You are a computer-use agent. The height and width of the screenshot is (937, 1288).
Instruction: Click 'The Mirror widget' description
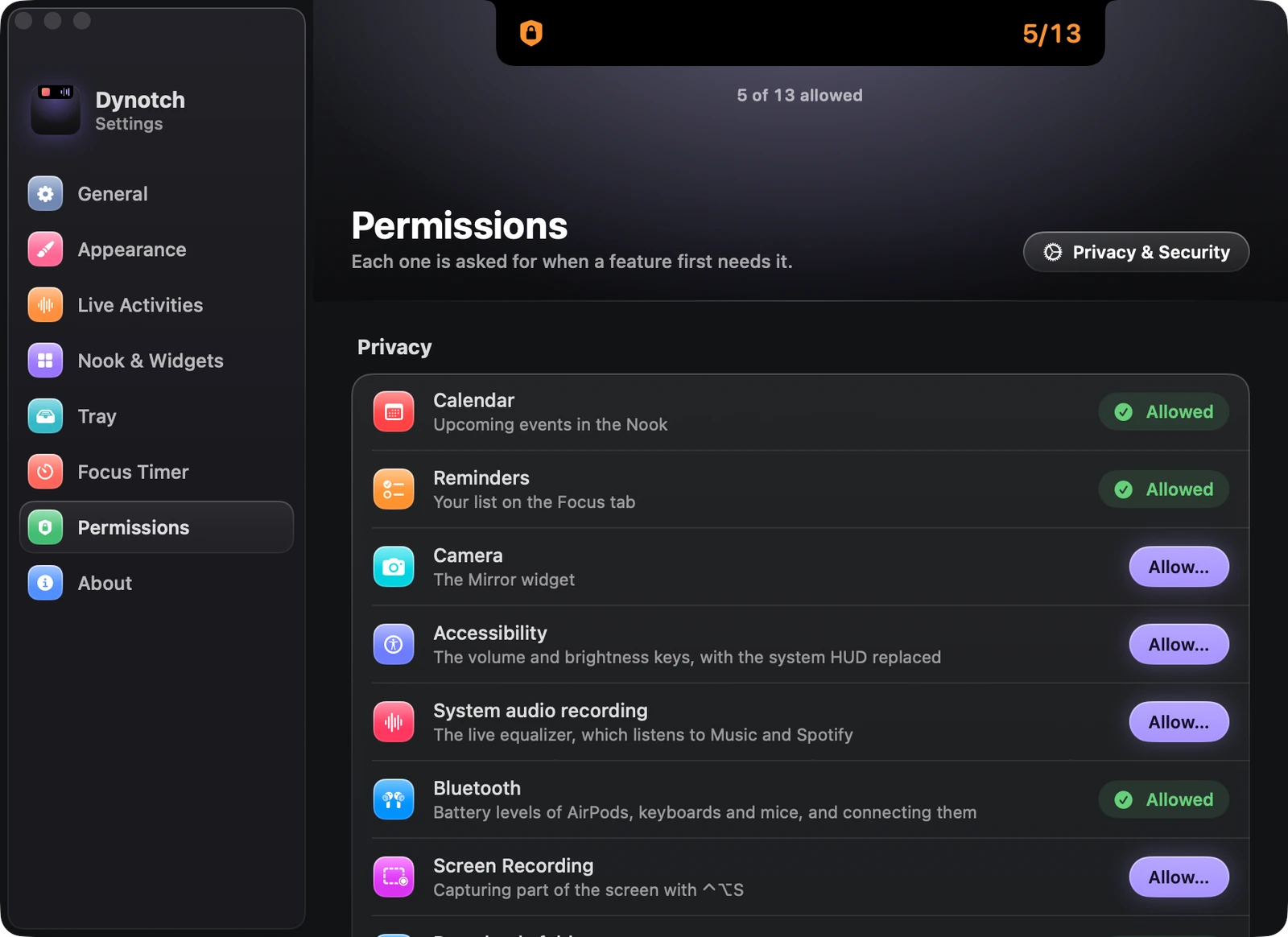504,580
